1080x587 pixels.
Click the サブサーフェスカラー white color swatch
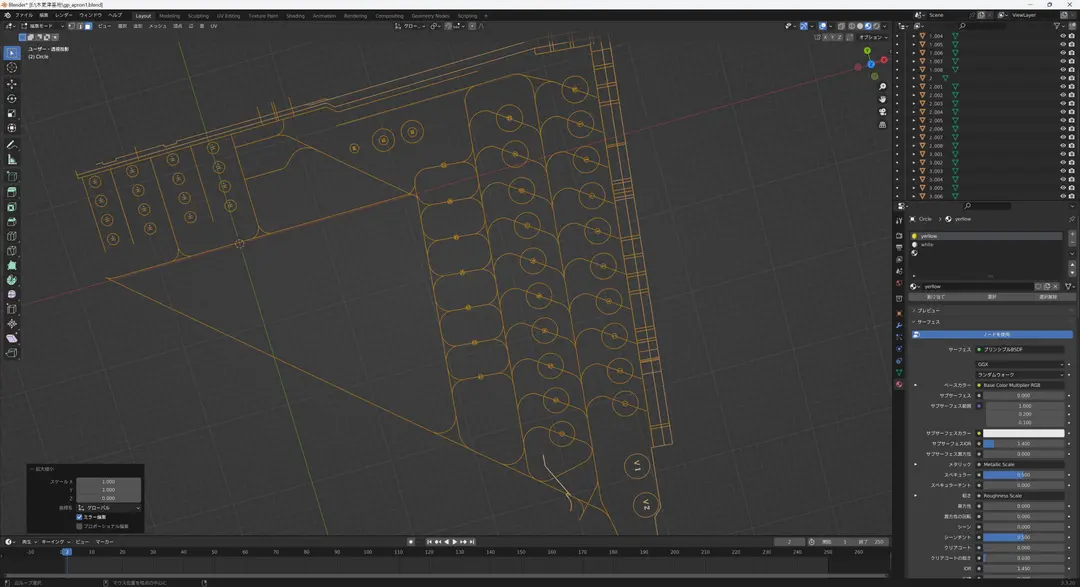pyautogui.click(x=1023, y=433)
